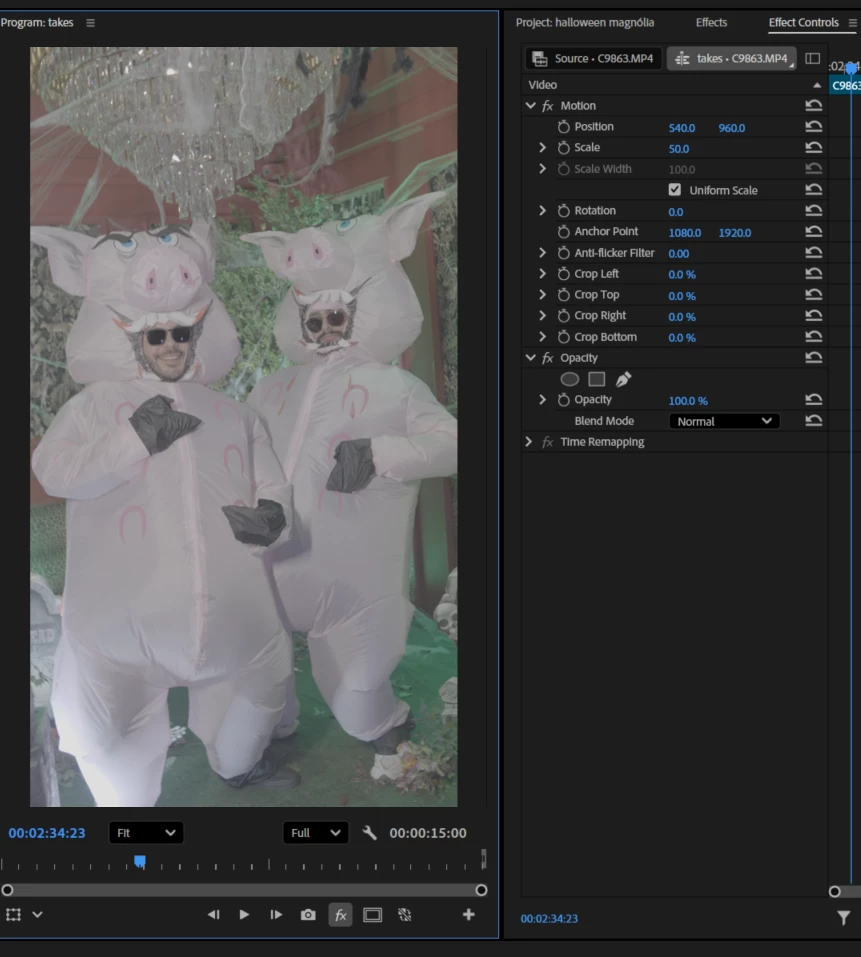The height and width of the screenshot is (957, 861).
Task: Select the Effect Controls tab
Action: point(803,23)
